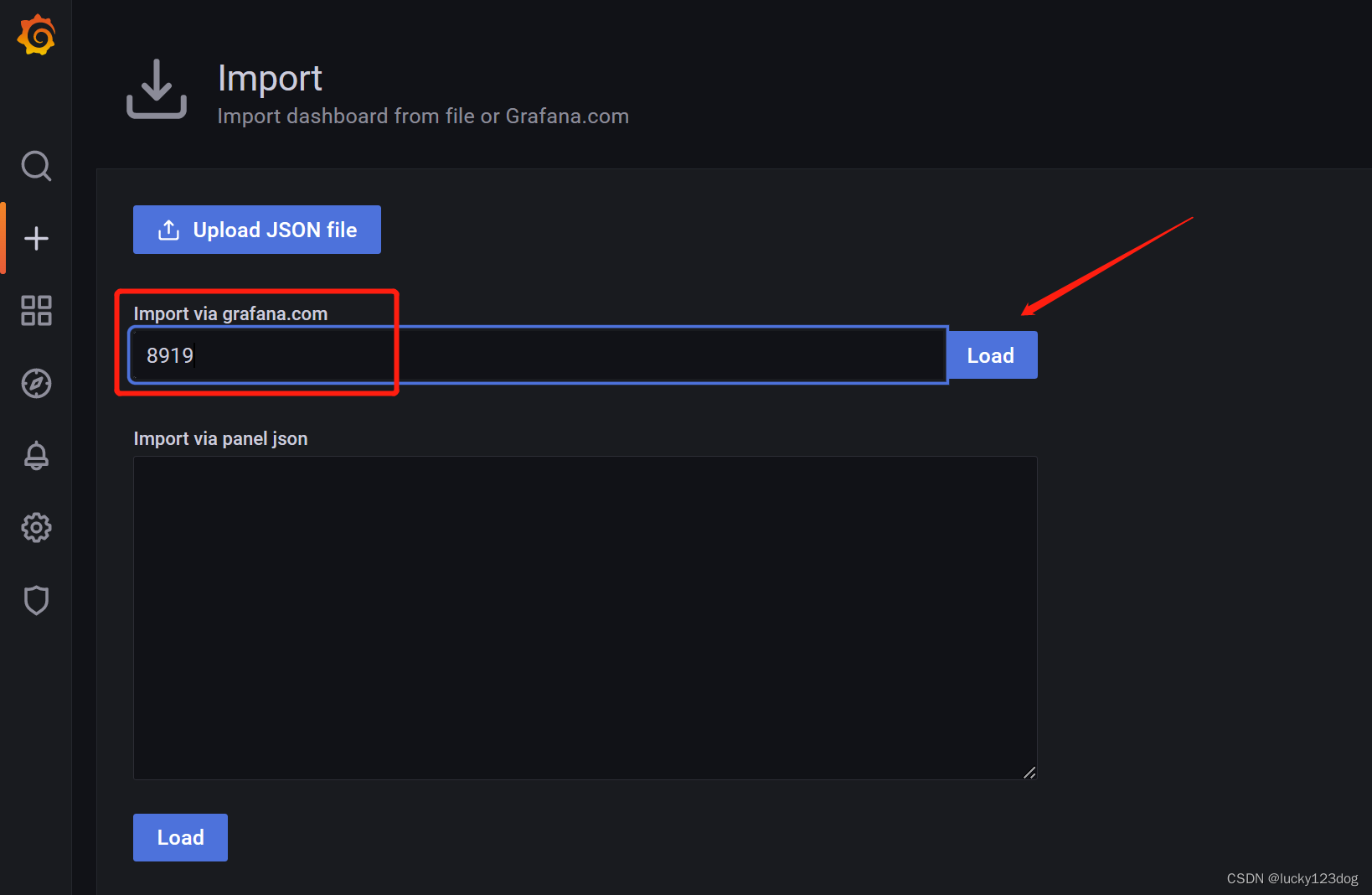Click the Upload JSON file button

coord(257,230)
